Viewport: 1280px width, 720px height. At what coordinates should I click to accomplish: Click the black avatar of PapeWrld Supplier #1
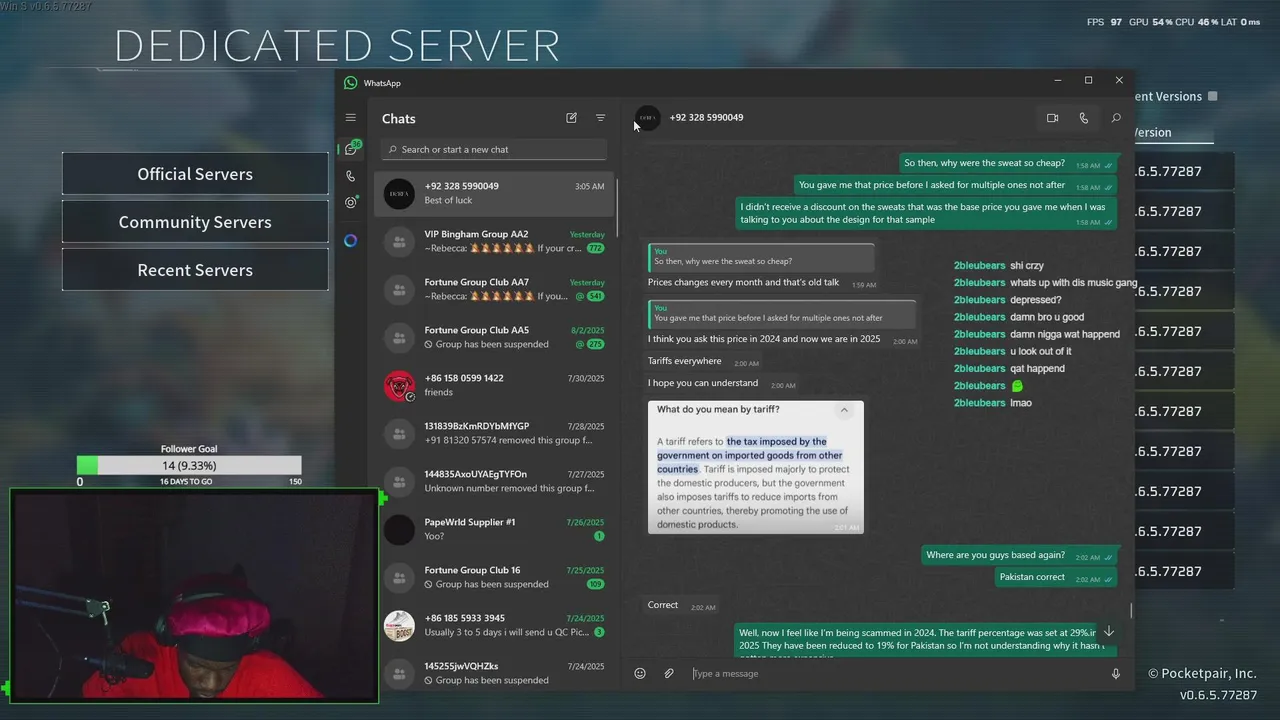399,530
